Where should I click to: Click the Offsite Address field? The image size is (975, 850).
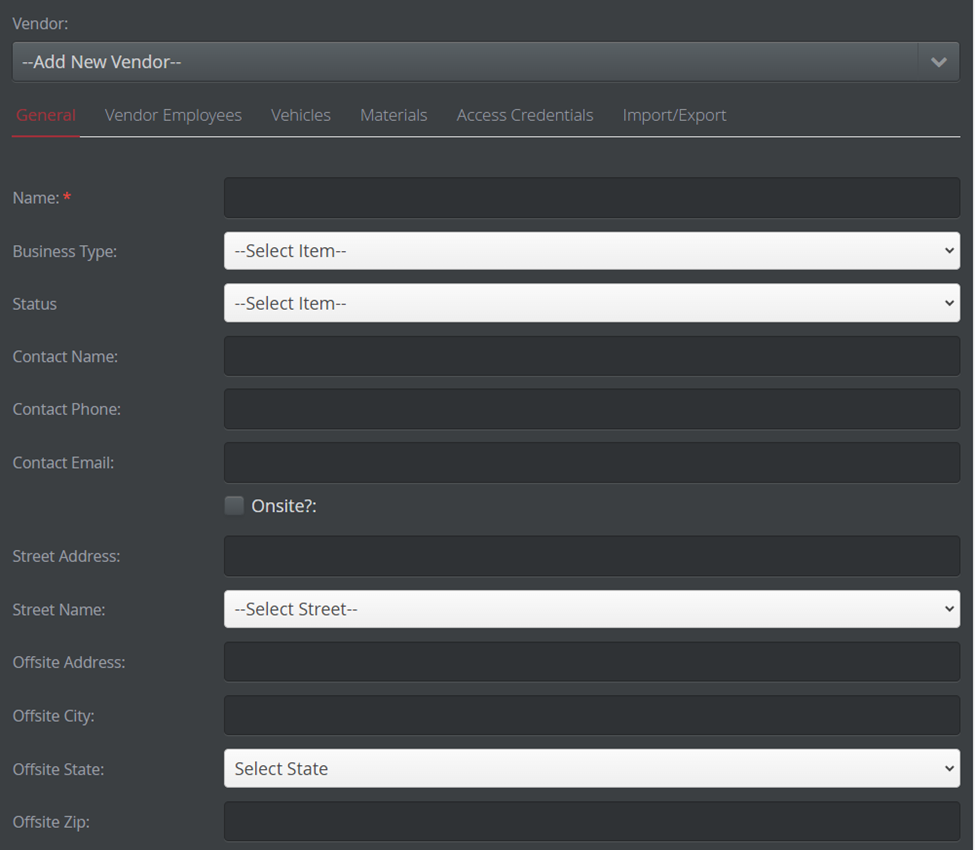592,662
